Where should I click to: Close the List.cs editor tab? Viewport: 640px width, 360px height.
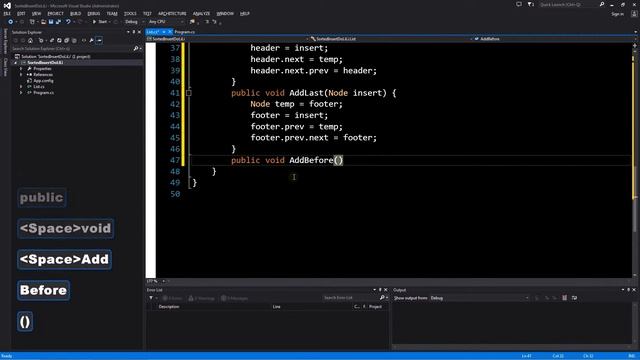(170, 32)
